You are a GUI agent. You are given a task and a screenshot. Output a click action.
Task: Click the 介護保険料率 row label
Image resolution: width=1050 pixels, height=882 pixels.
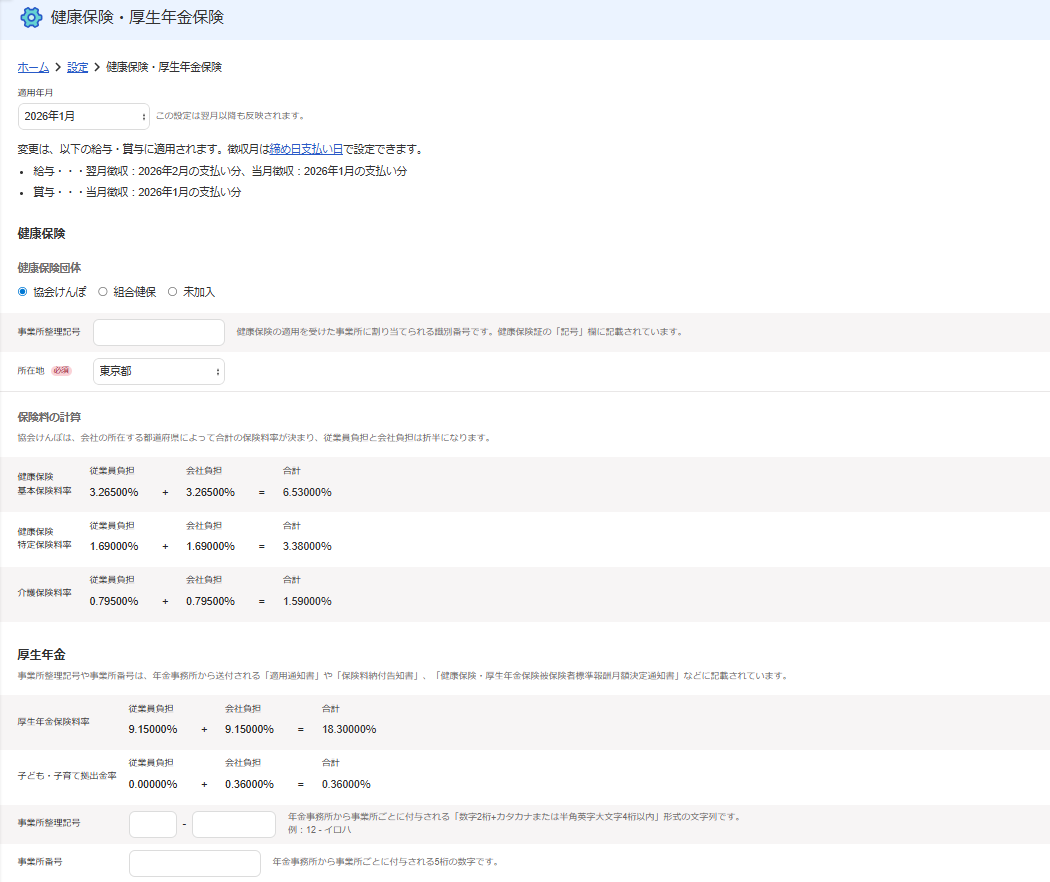44,593
